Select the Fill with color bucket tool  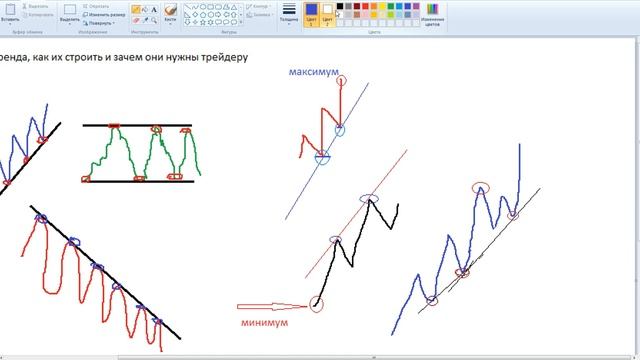pyautogui.click(x=145, y=9)
